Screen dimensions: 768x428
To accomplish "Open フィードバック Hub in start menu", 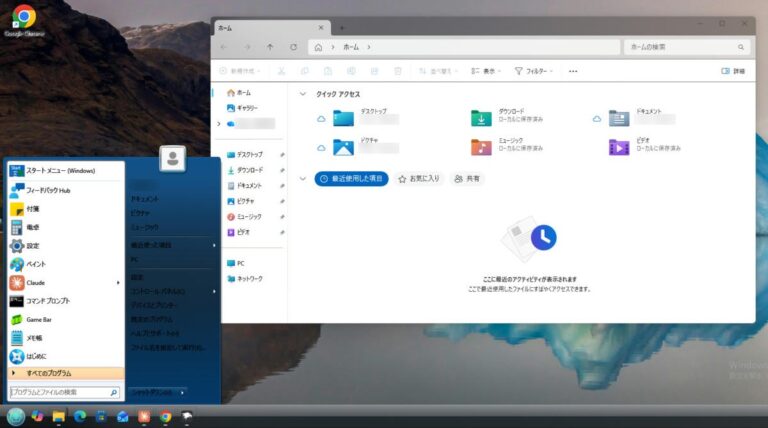I will [x=65, y=190].
